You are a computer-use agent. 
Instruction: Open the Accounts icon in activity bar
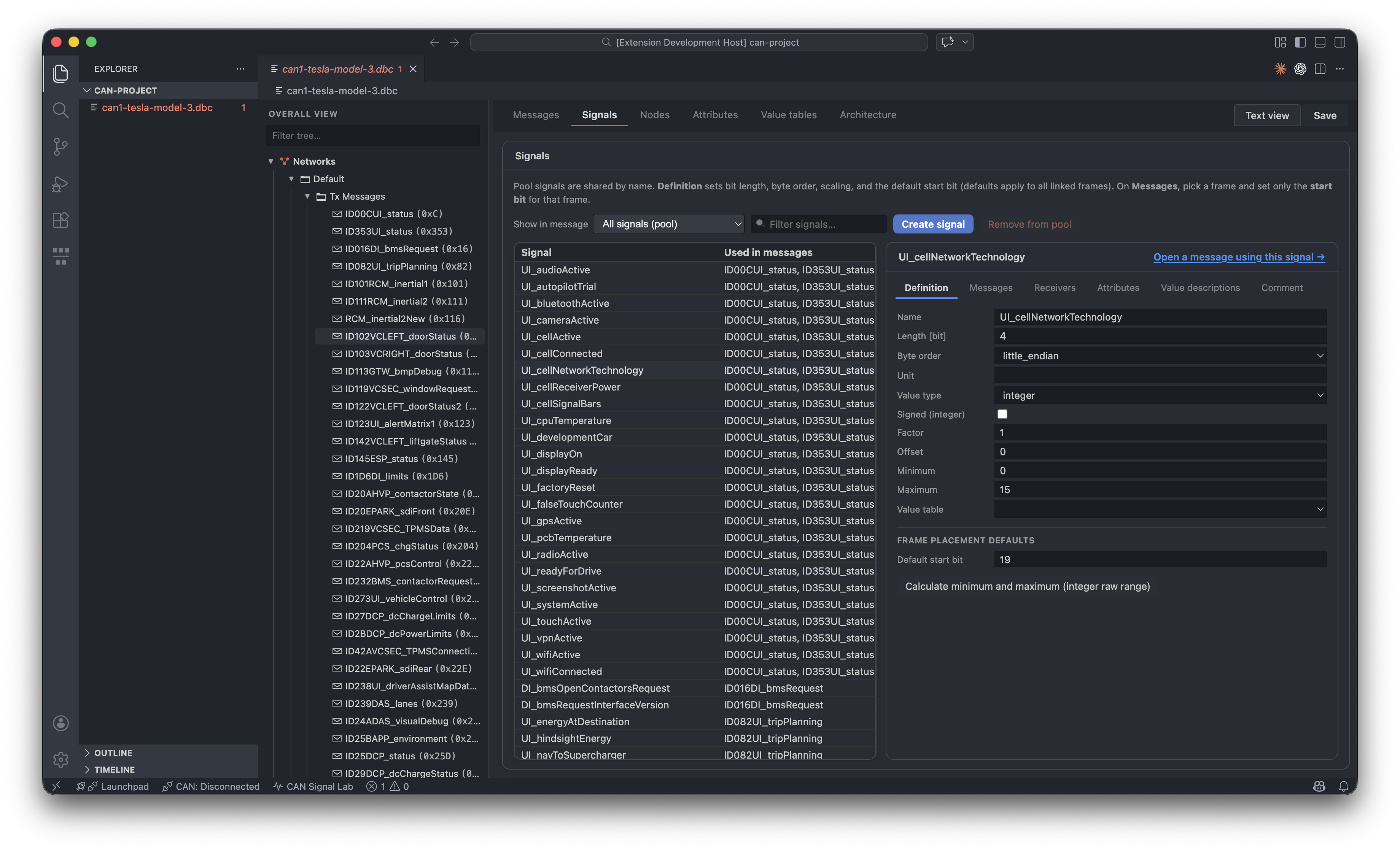(60, 723)
